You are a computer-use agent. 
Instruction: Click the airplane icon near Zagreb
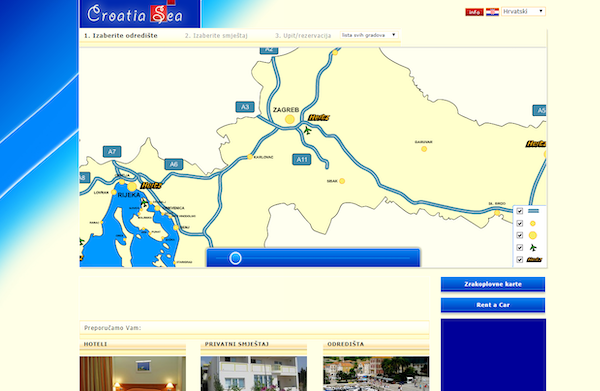(307, 131)
